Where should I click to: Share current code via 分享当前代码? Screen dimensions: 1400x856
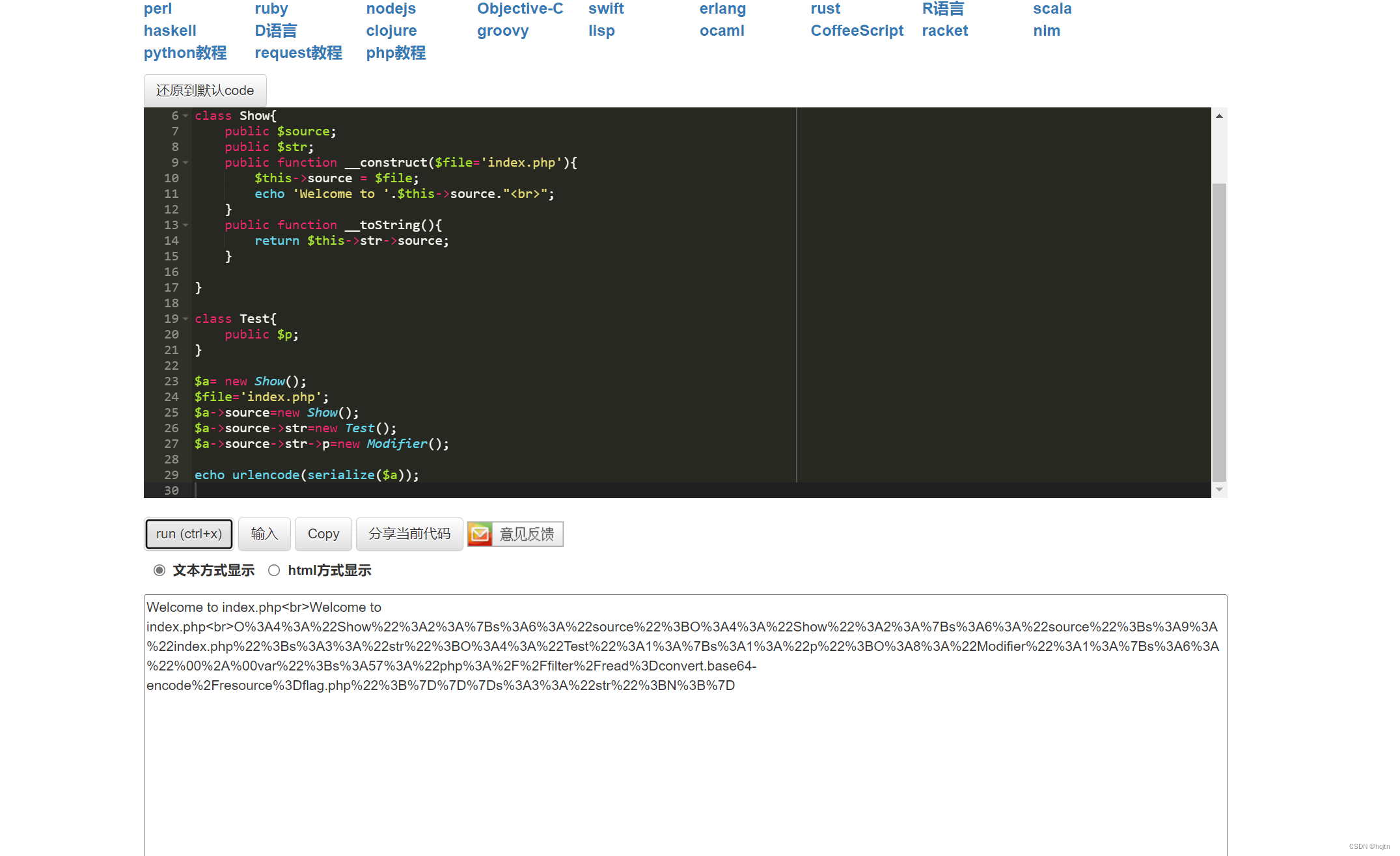pyautogui.click(x=409, y=534)
